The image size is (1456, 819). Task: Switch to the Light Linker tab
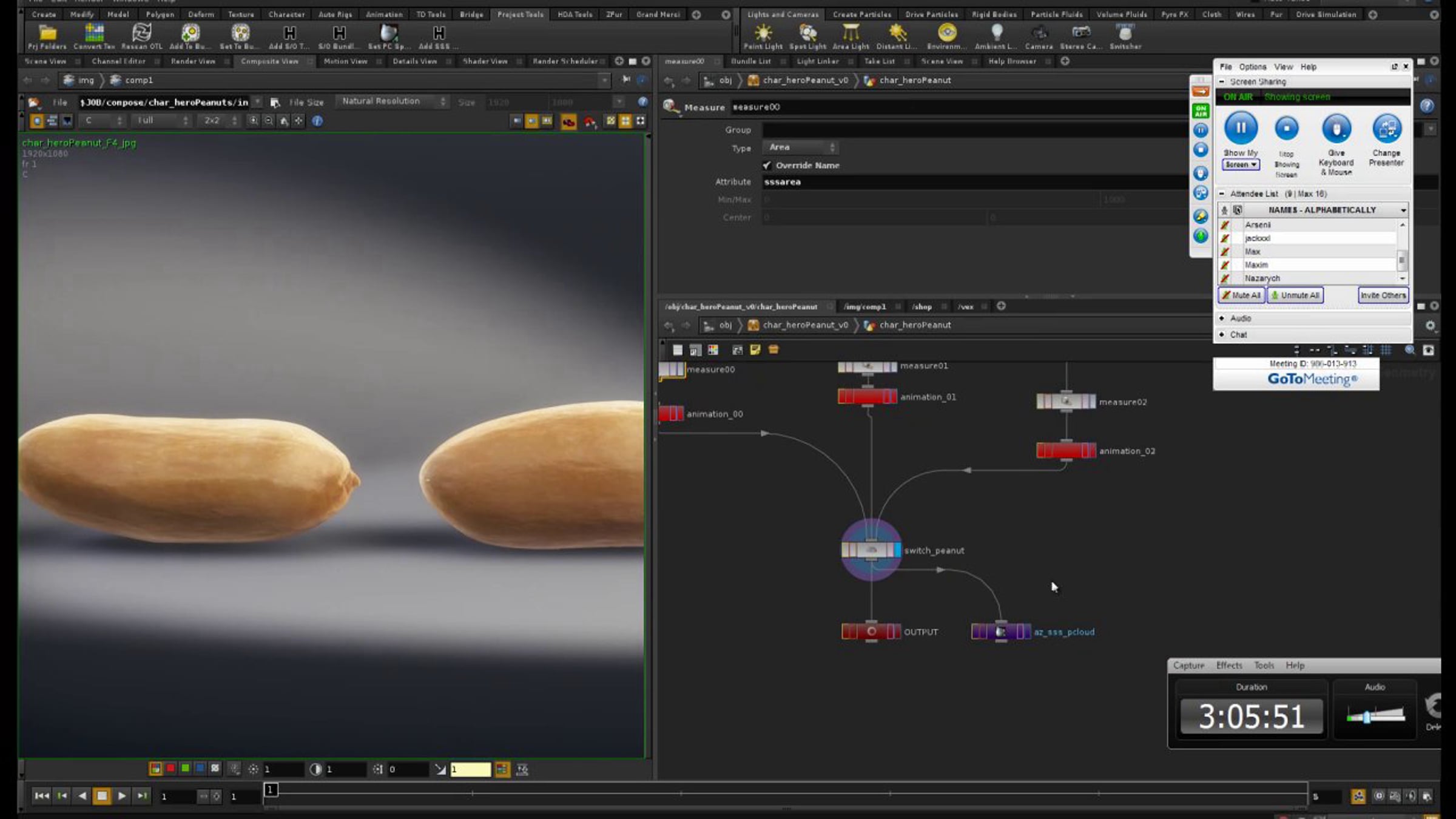tap(817, 61)
